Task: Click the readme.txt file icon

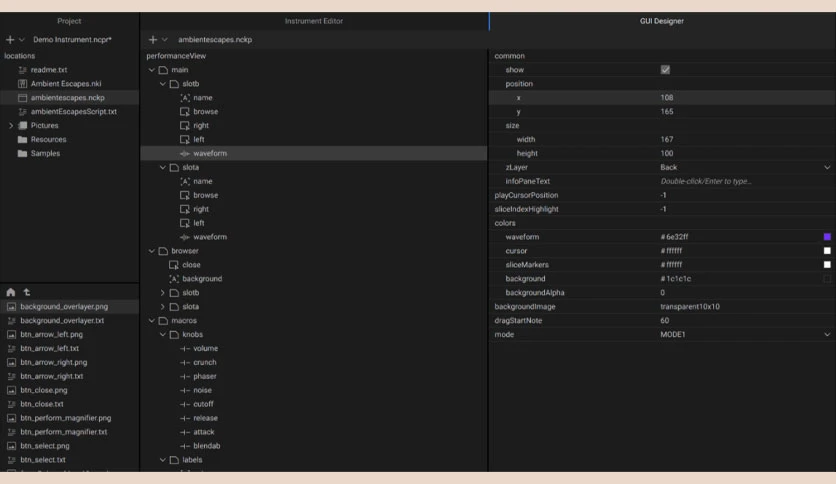Action: pyautogui.click(x=22, y=70)
